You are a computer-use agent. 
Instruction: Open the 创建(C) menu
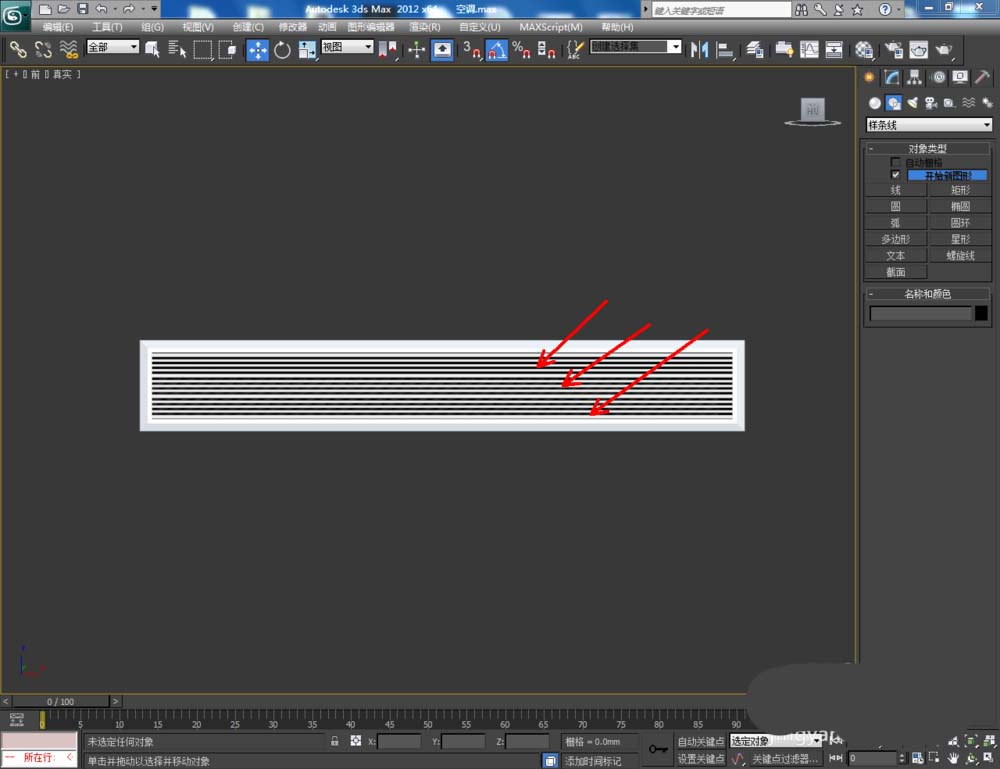pos(248,27)
